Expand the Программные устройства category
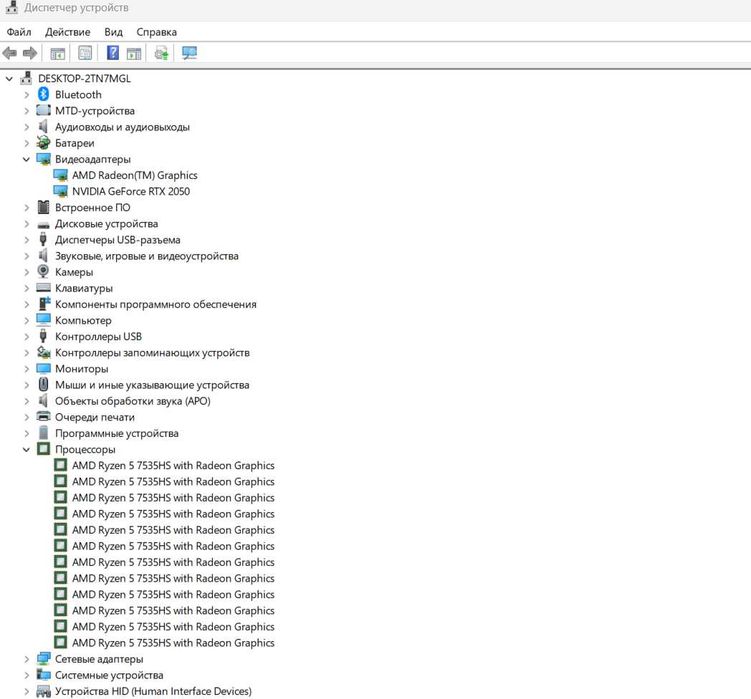The image size is (751, 699). point(26,434)
